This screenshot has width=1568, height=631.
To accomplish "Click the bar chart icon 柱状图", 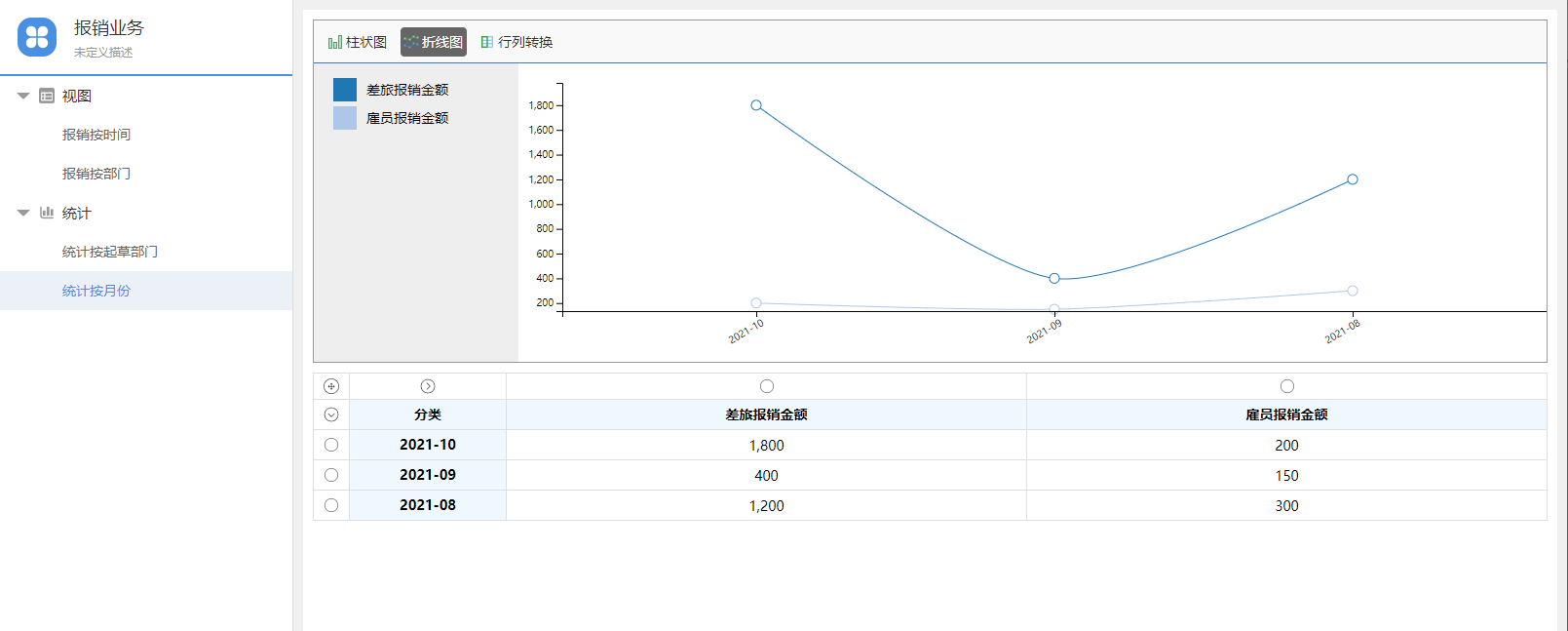I will 335,42.
